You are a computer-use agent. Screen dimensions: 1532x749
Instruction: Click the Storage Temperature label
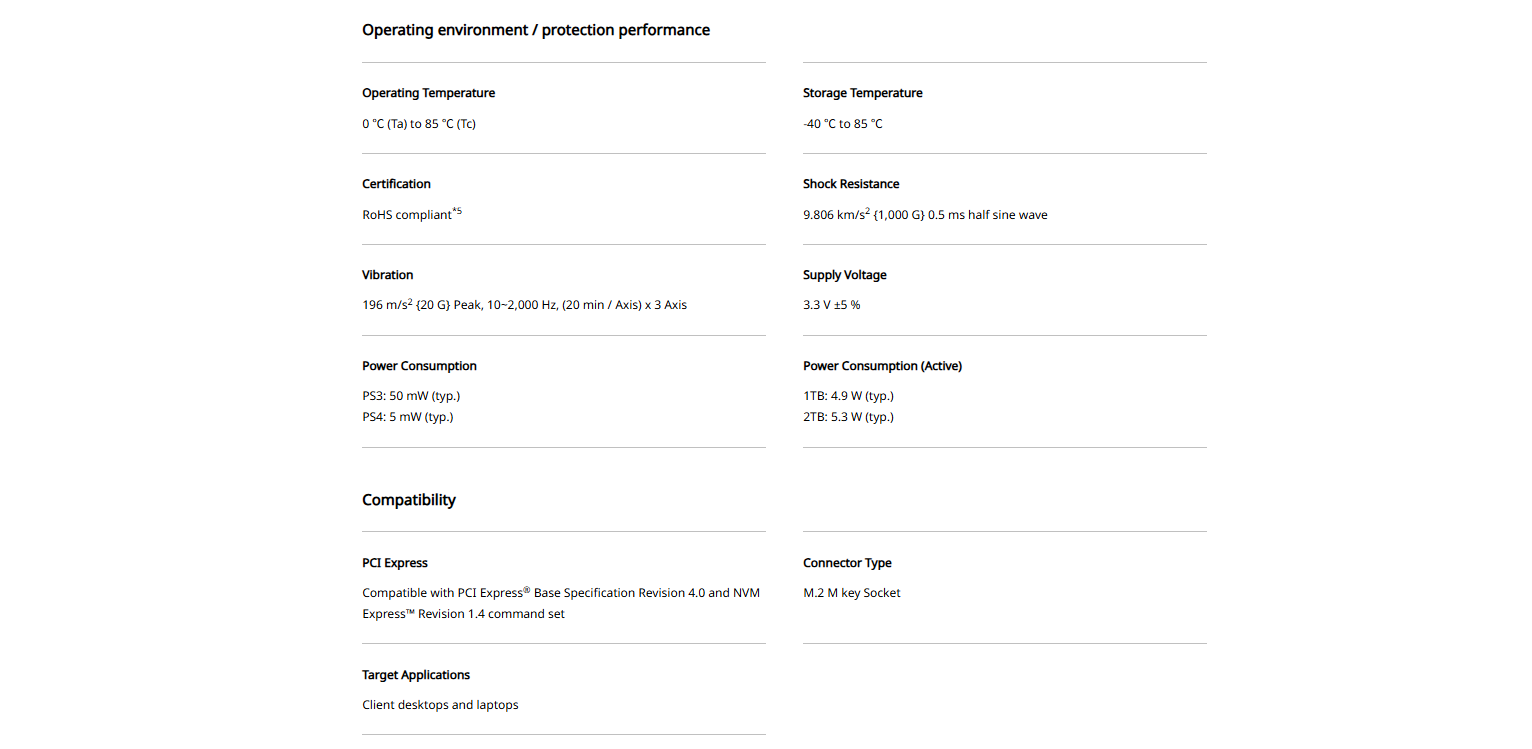[x=862, y=93]
